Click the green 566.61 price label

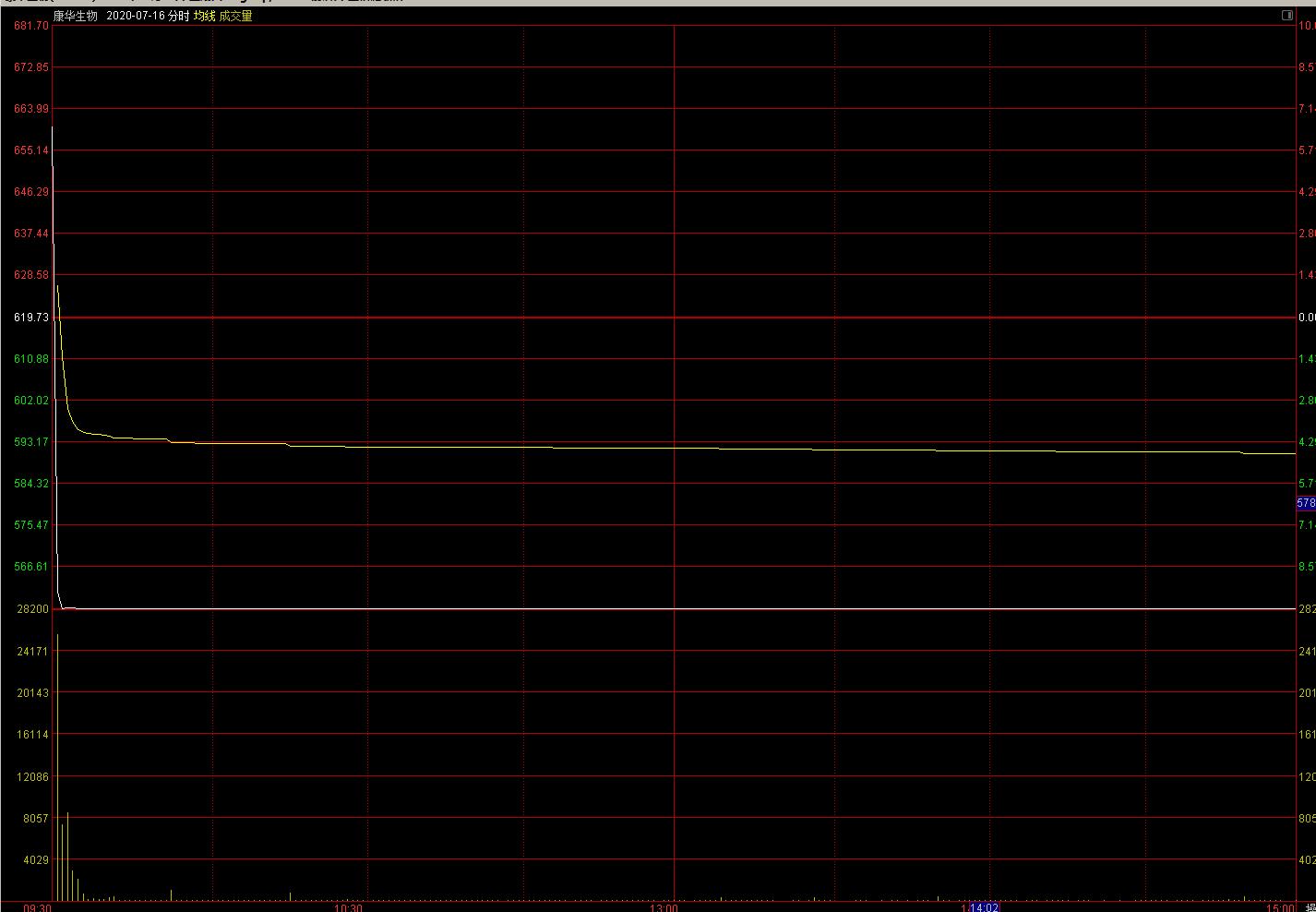click(31, 567)
